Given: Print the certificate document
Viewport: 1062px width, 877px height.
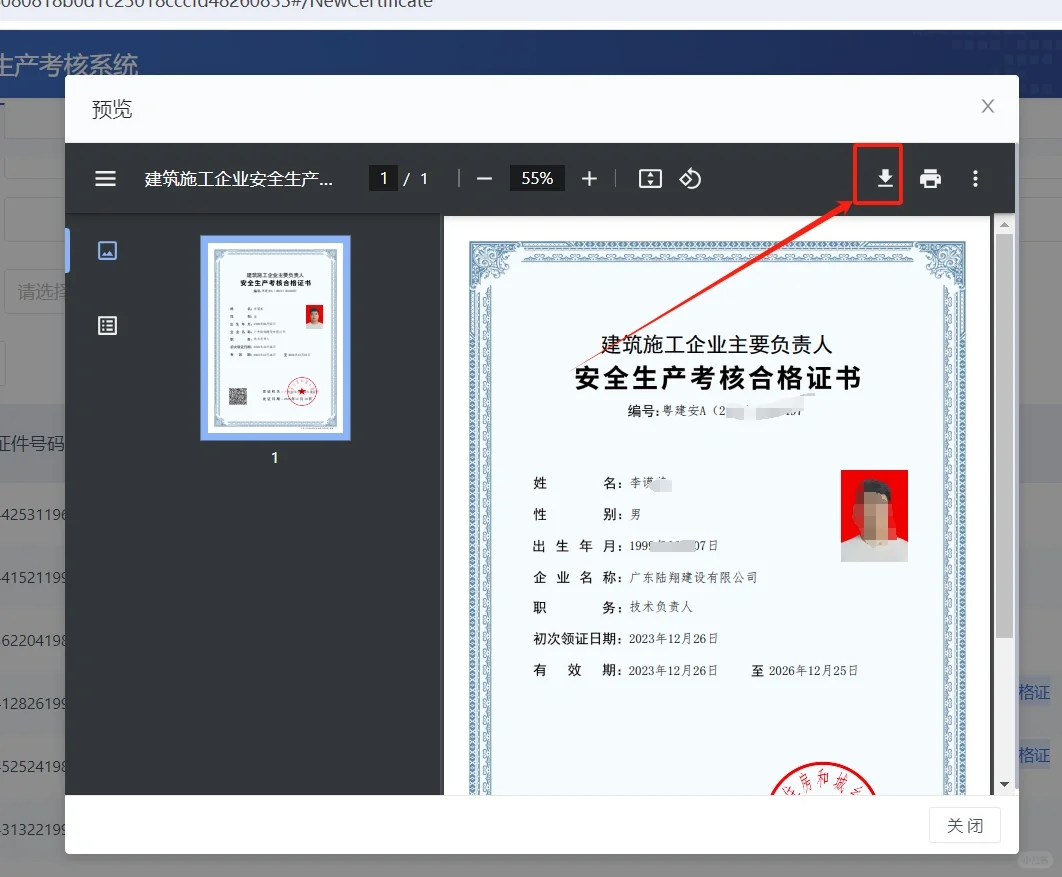Looking at the screenshot, I should click(930, 179).
